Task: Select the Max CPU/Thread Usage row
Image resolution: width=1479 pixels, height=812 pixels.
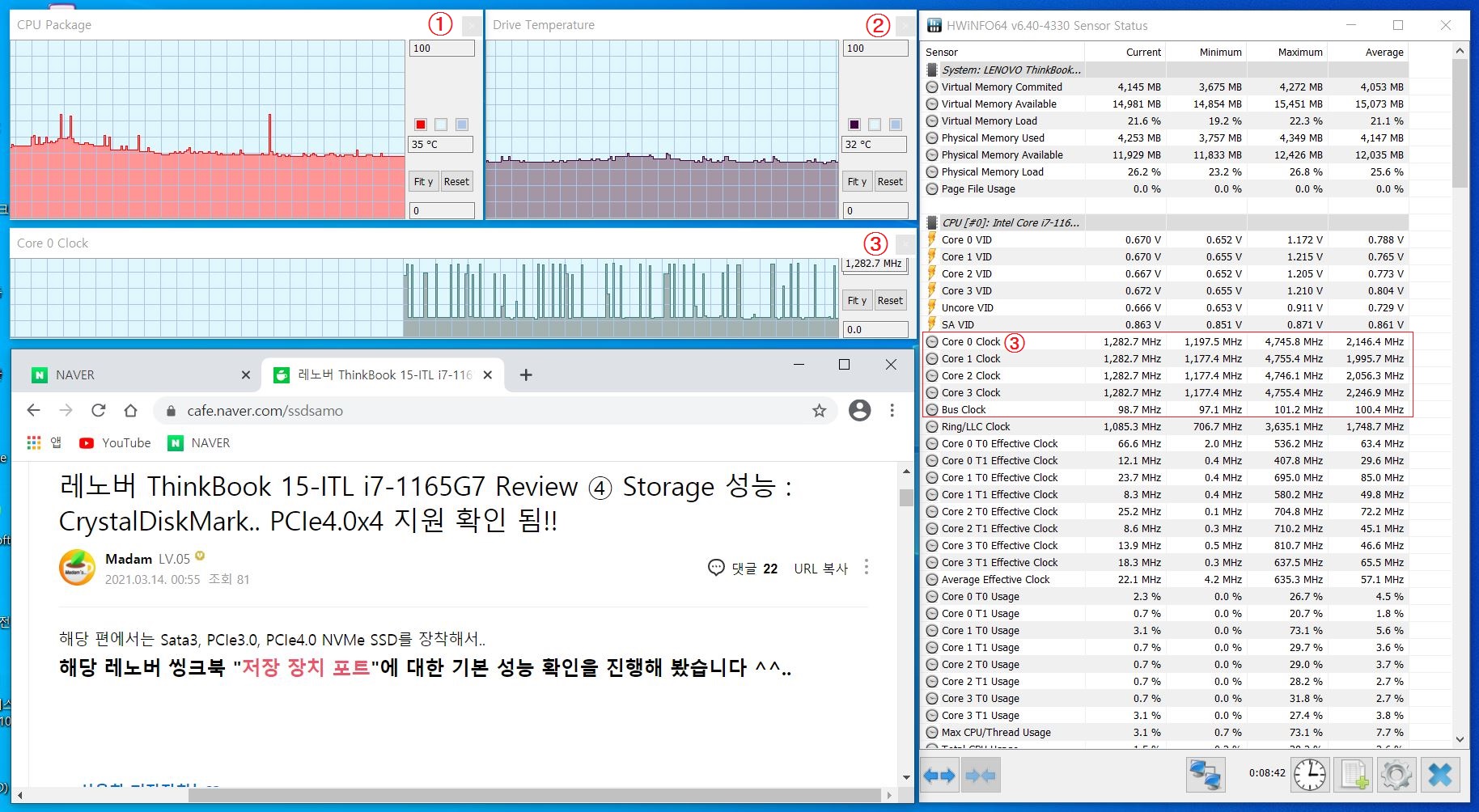Action: (1166, 732)
